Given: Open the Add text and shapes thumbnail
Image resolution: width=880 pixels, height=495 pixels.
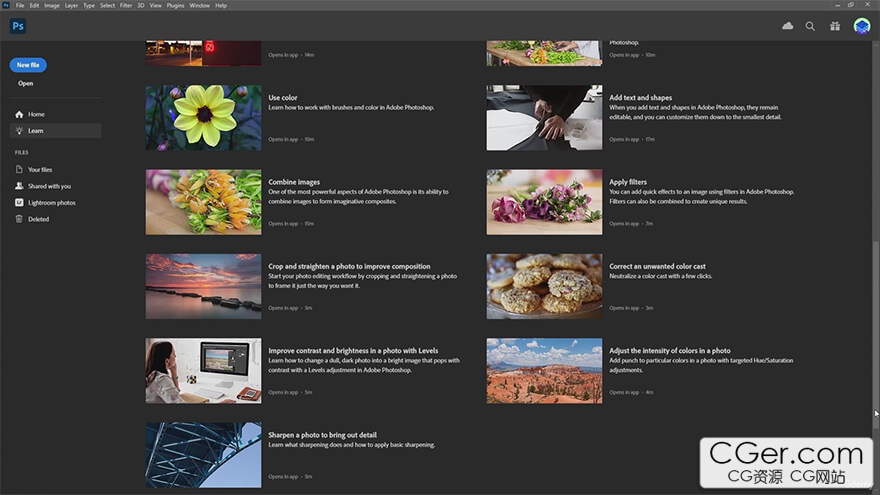Looking at the screenshot, I should click(544, 118).
